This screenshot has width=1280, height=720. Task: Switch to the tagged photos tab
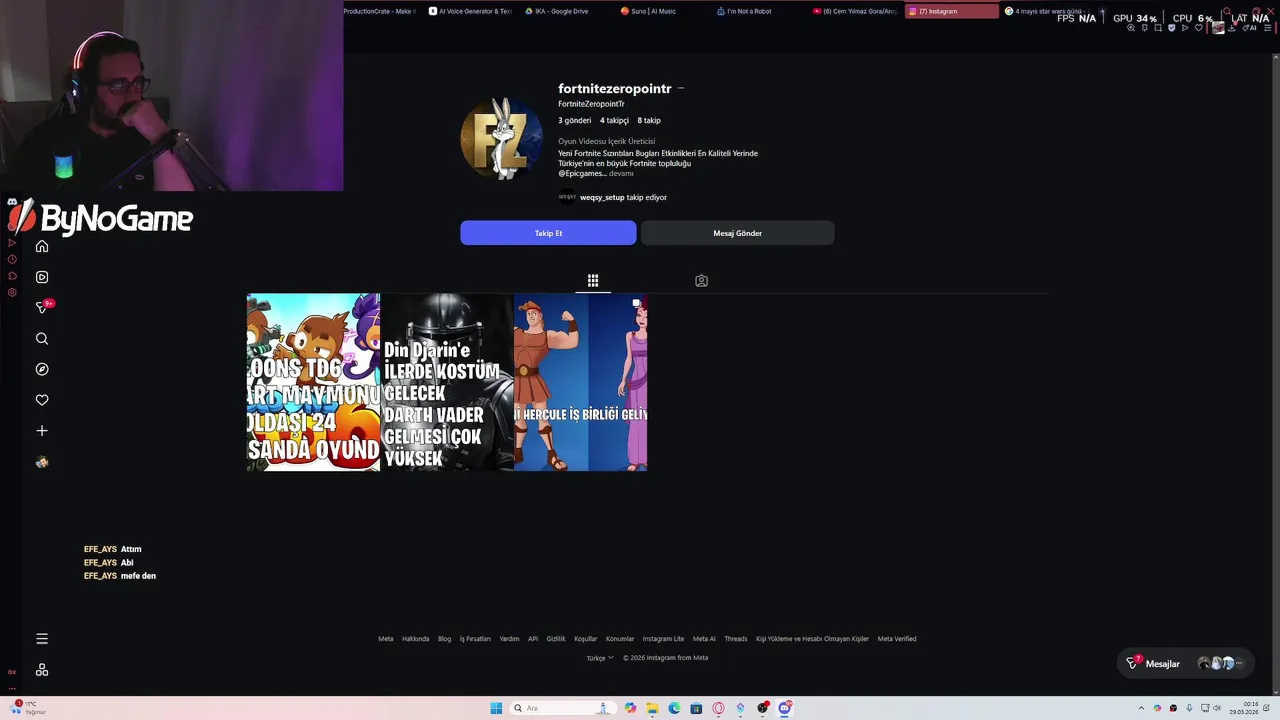coord(701,281)
